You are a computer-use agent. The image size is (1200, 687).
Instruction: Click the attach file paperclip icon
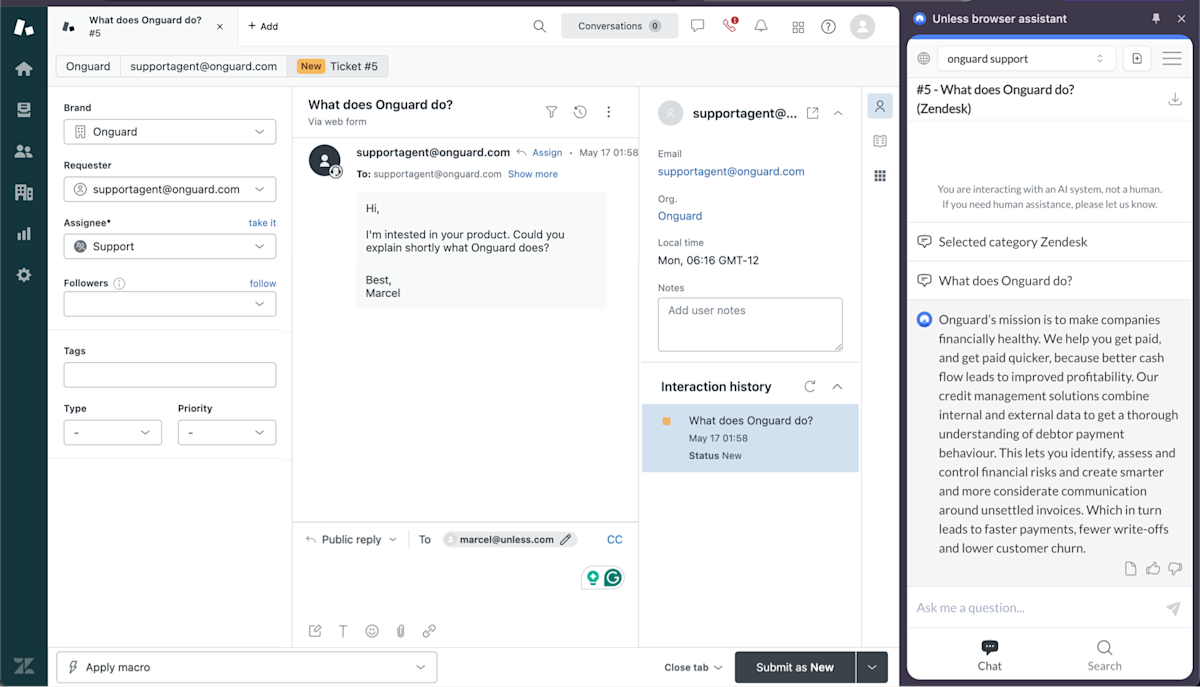pyautogui.click(x=400, y=631)
